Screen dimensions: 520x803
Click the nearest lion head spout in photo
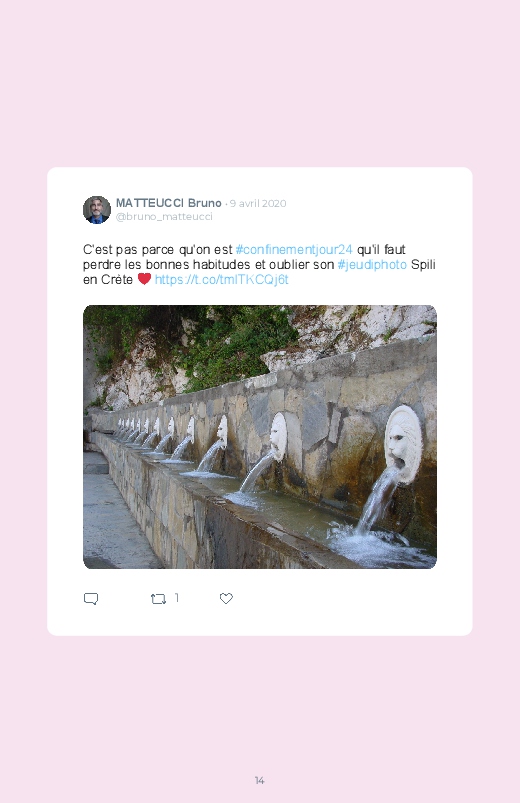[x=403, y=443]
